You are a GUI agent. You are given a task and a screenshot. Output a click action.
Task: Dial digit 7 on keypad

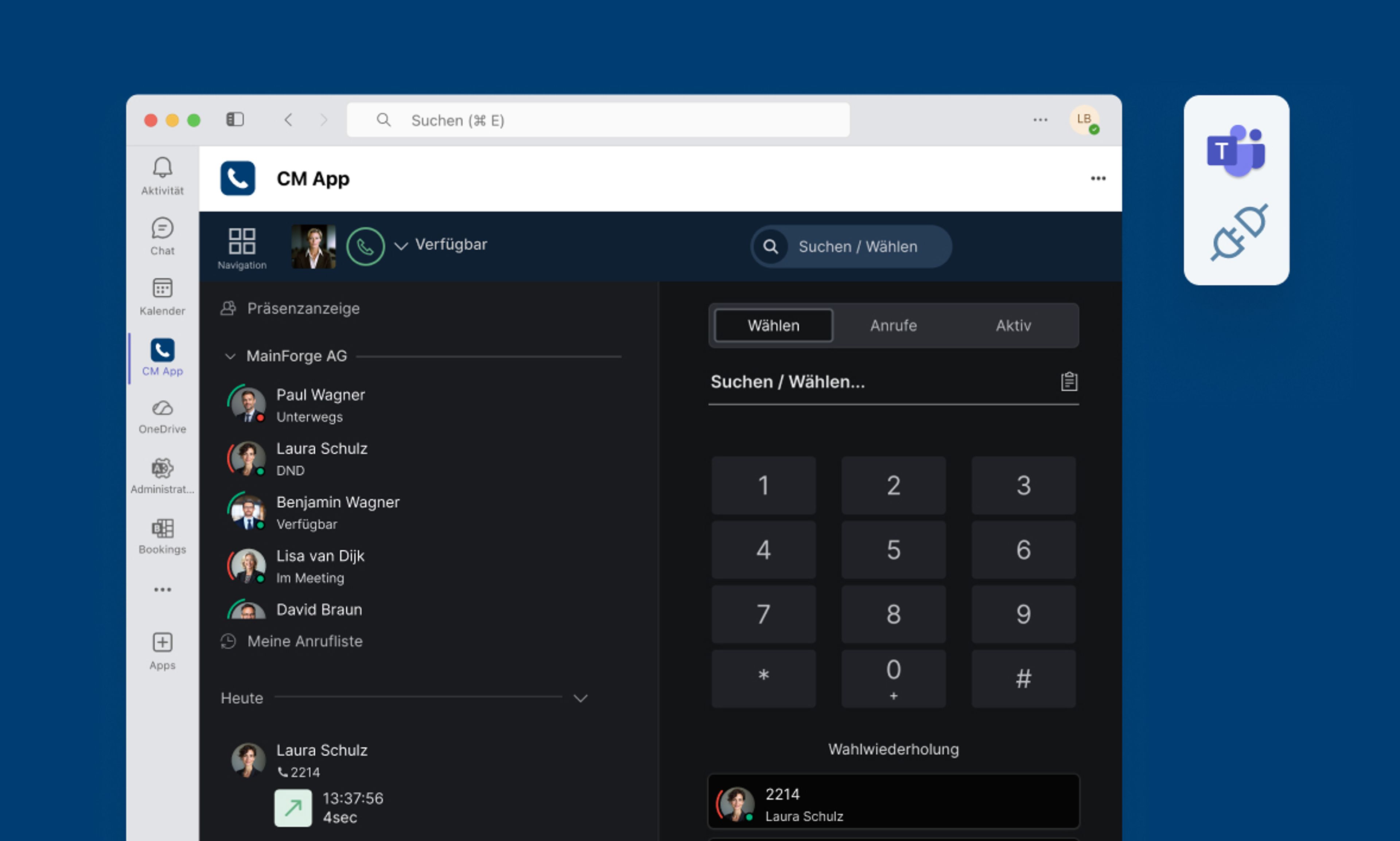(763, 614)
